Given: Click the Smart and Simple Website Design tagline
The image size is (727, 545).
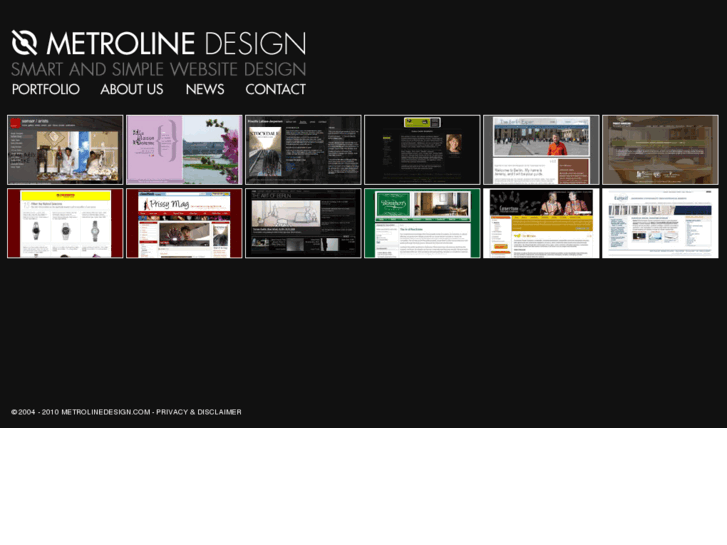Looking at the screenshot, I should click(158, 69).
